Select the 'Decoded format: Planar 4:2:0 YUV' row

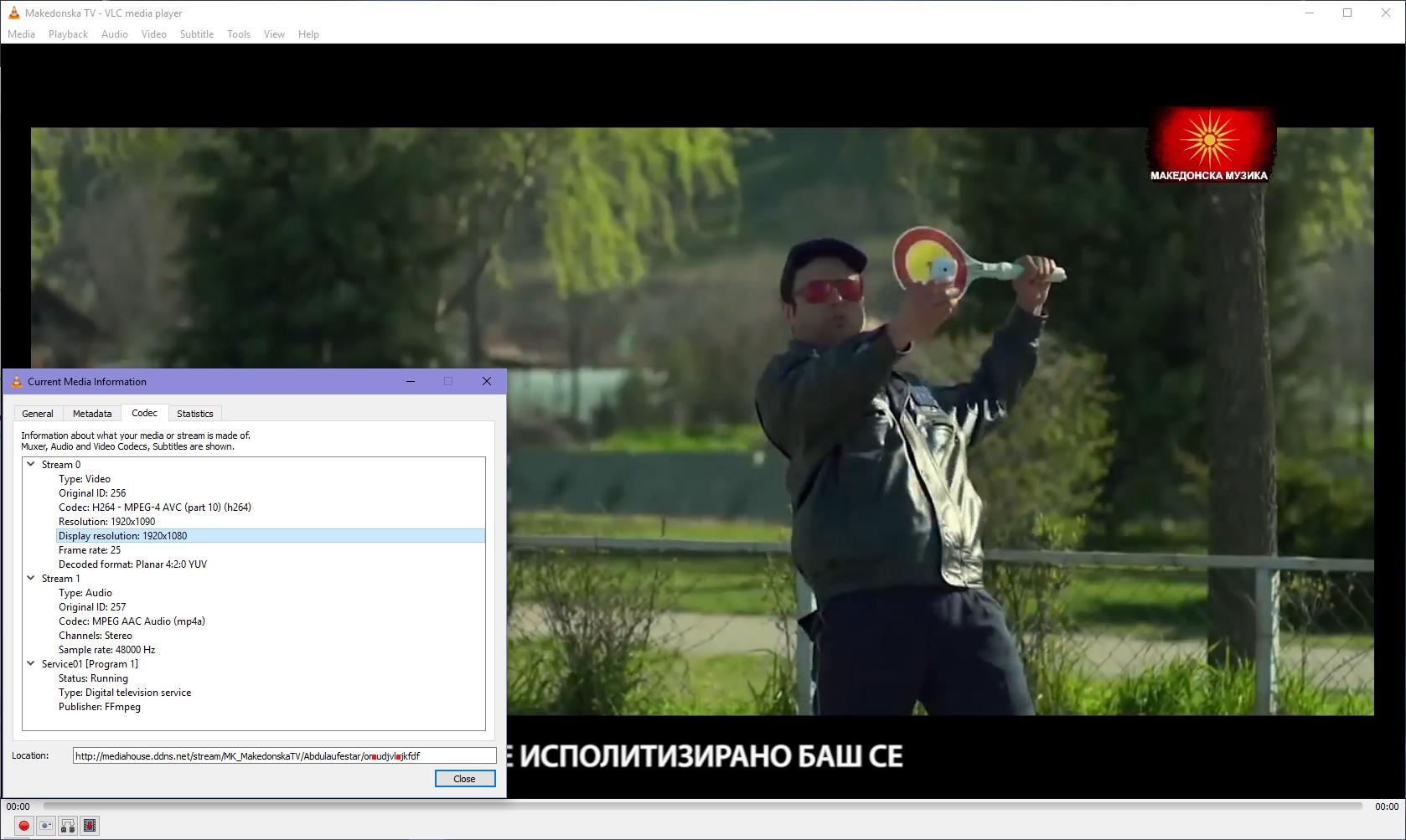point(271,564)
